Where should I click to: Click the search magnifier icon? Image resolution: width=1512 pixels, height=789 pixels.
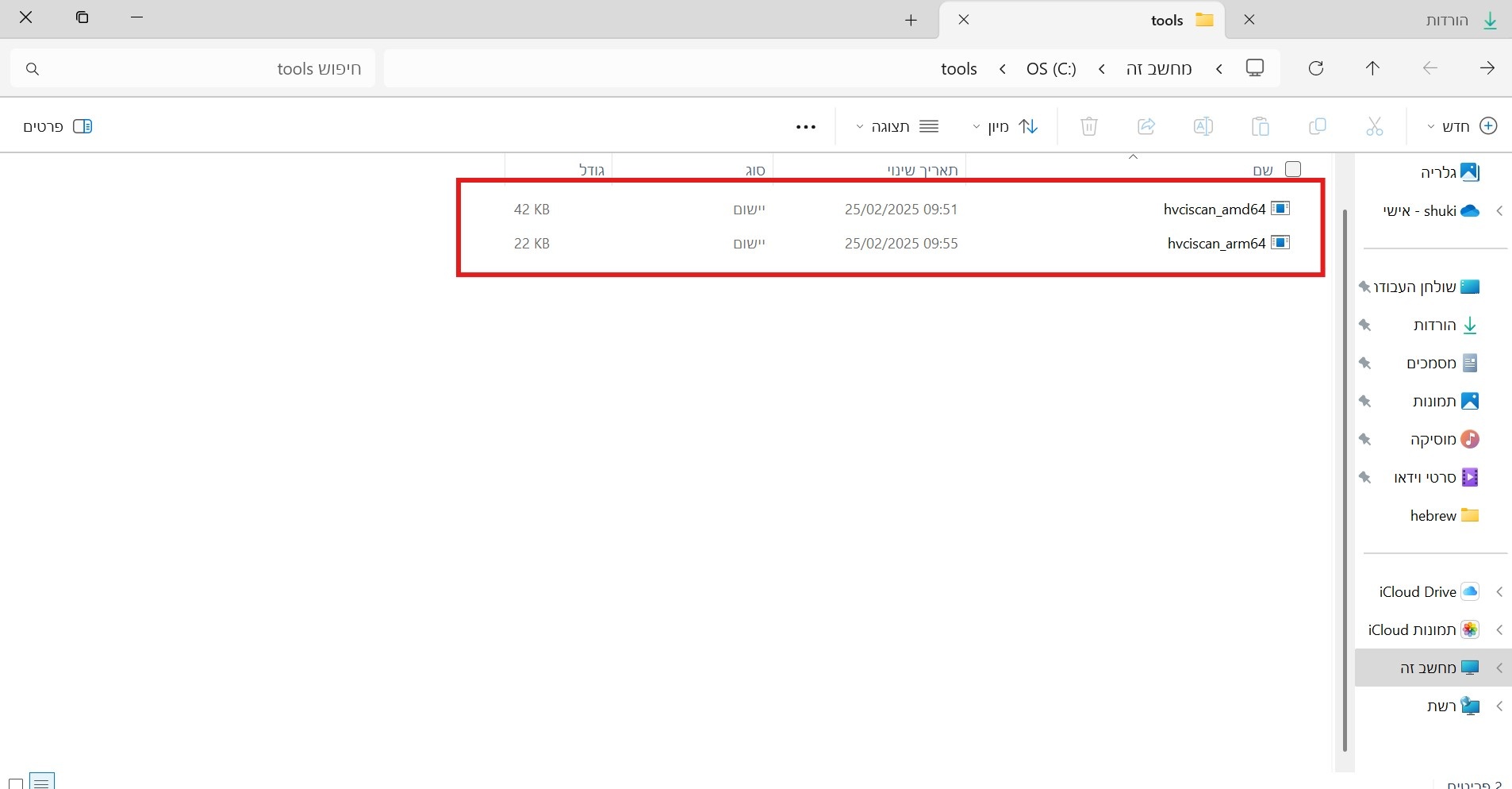coord(33,69)
